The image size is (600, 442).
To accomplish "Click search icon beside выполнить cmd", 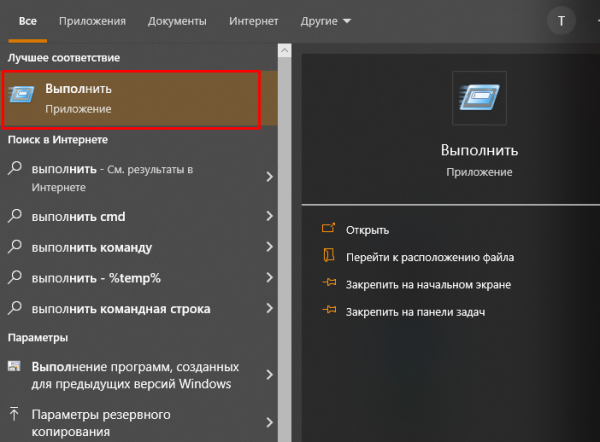I will [x=15, y=216].
